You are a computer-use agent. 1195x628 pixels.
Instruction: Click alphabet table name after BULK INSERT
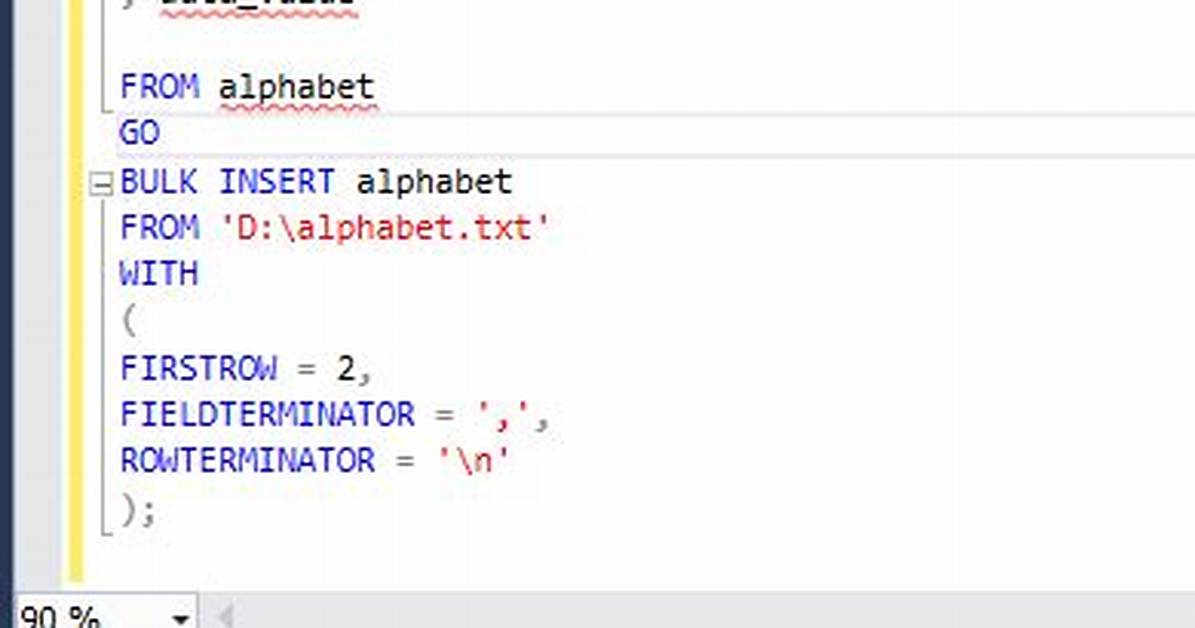click(434, 182)
